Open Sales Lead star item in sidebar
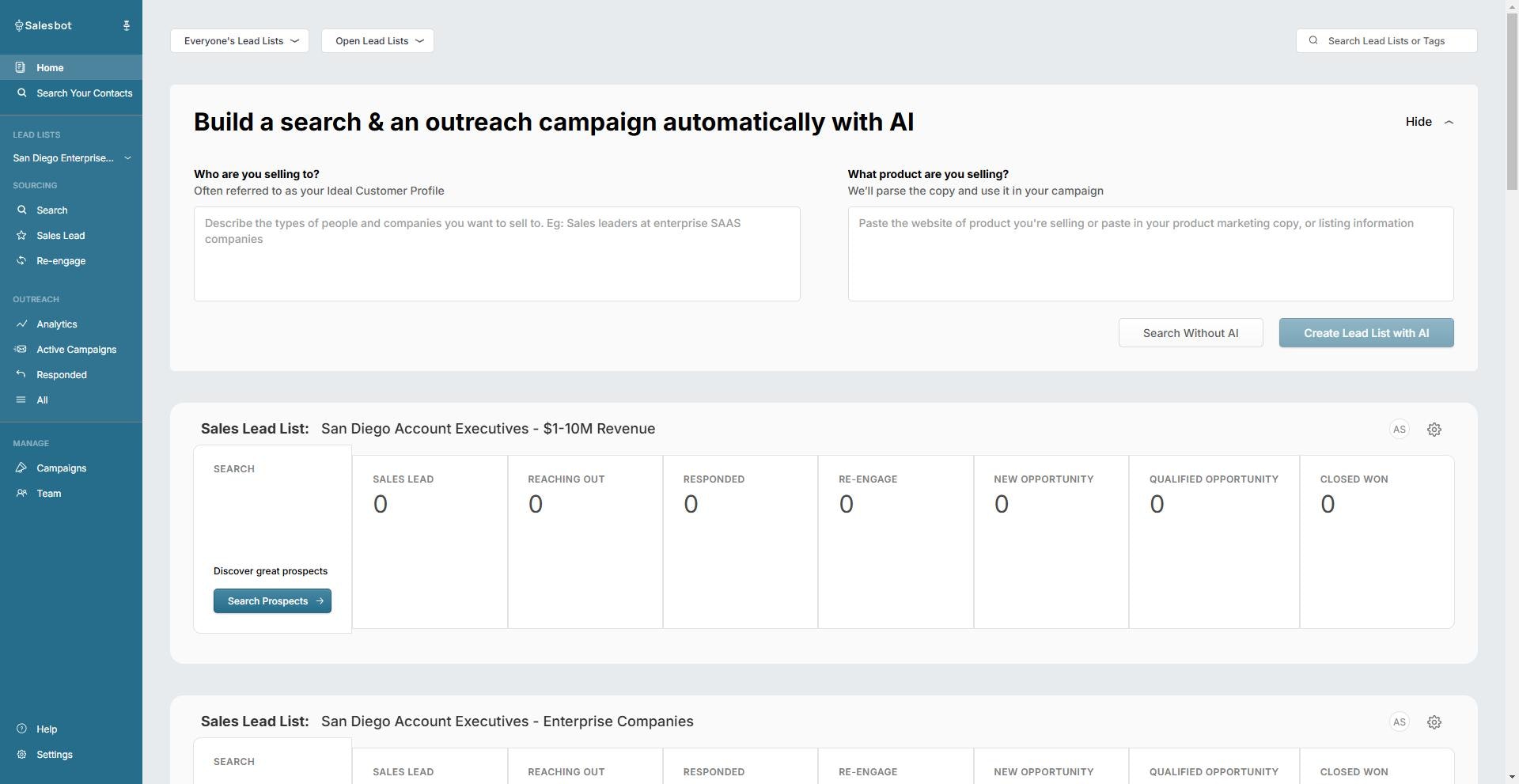The image size is (1519, 784). pos(60,236)
